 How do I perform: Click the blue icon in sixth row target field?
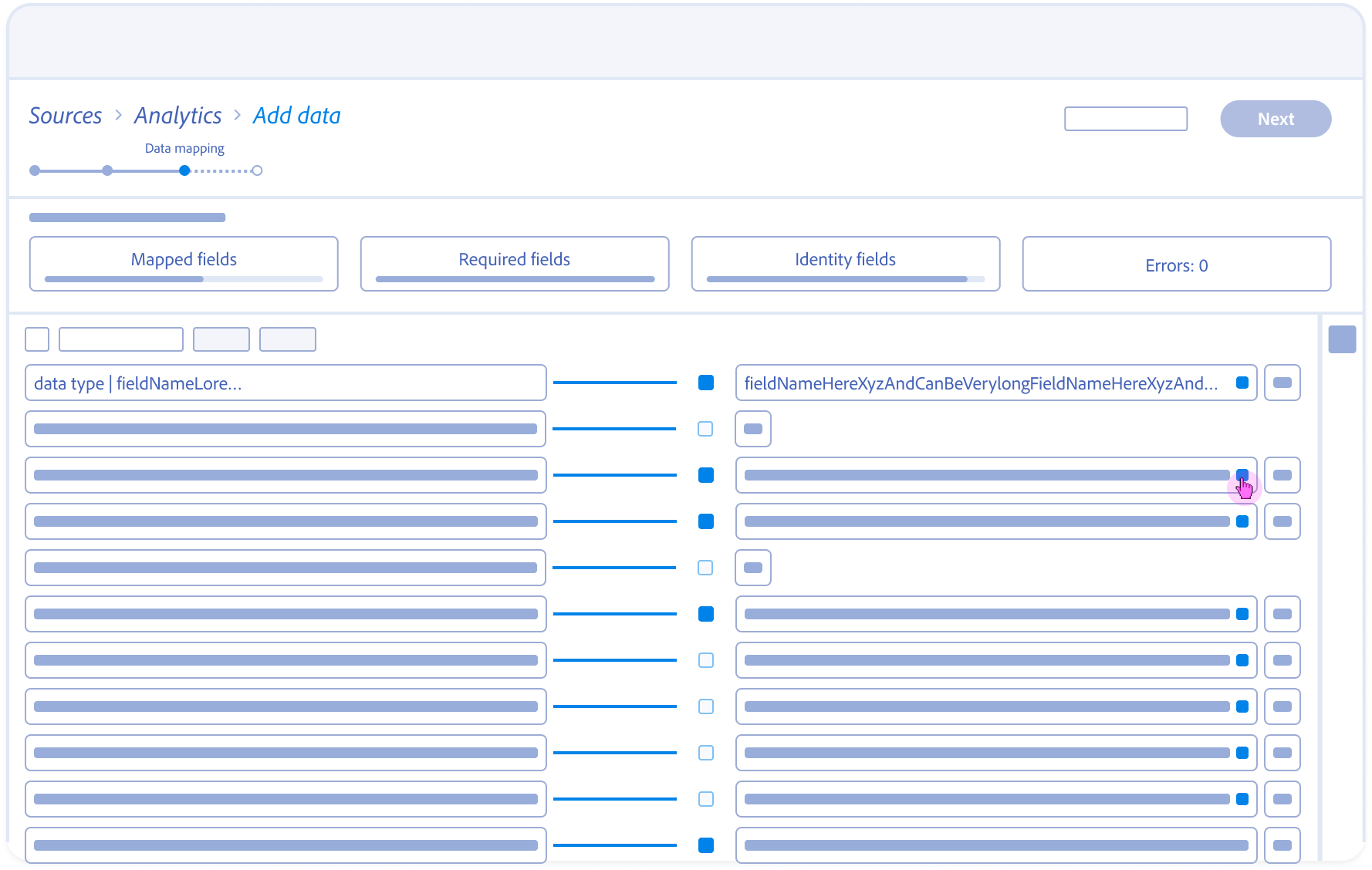[x=1242, y=614]
